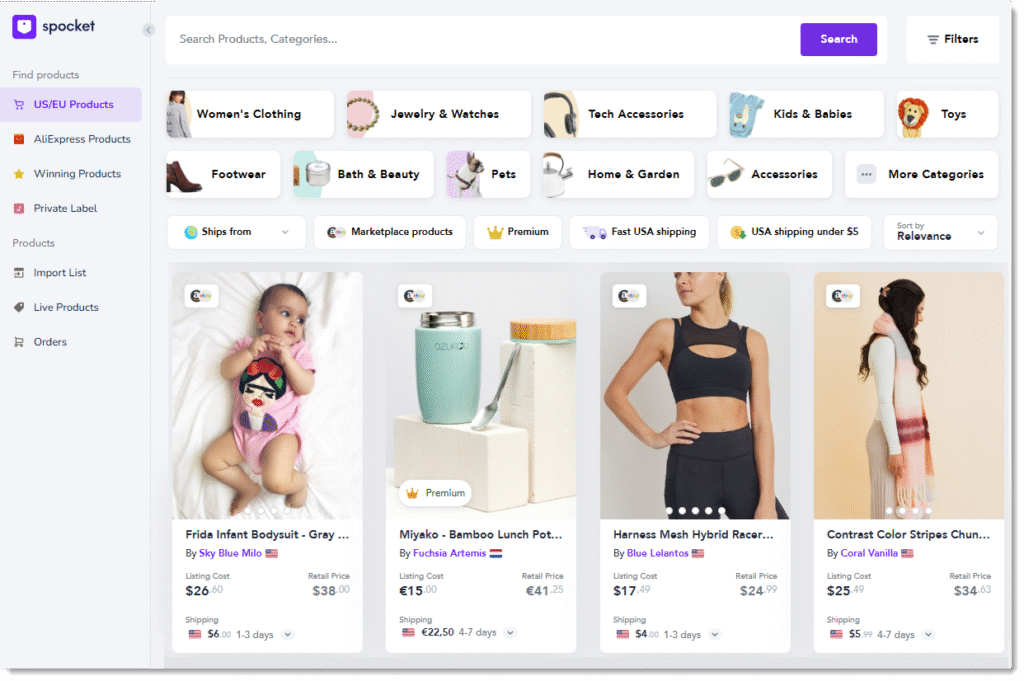Click the Spocket logo icon
Viewport: 1024px width, 681px height.
coord(24,27)
